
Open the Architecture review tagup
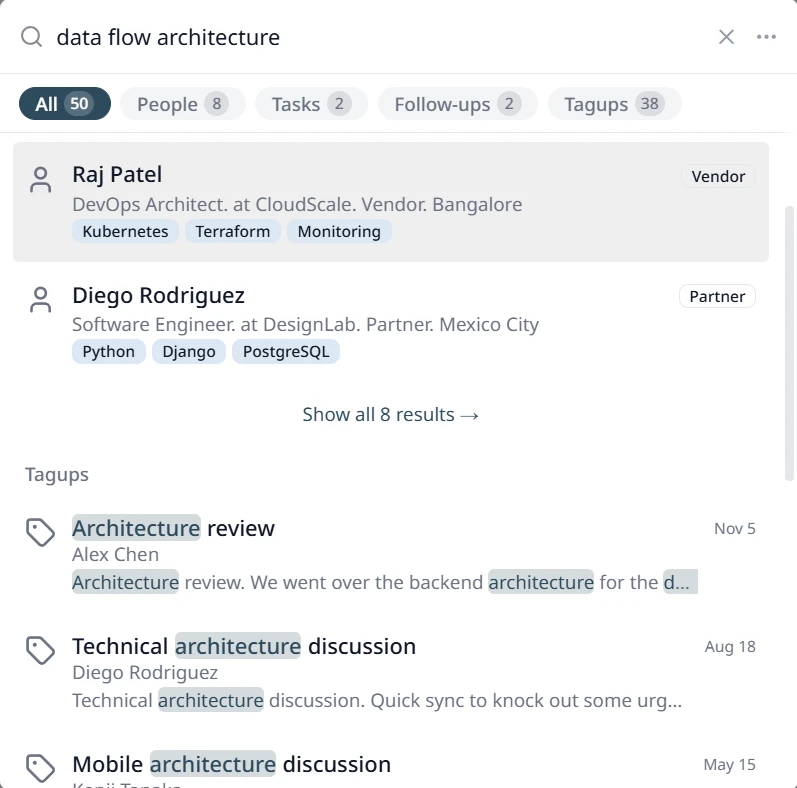coord(391,555)
